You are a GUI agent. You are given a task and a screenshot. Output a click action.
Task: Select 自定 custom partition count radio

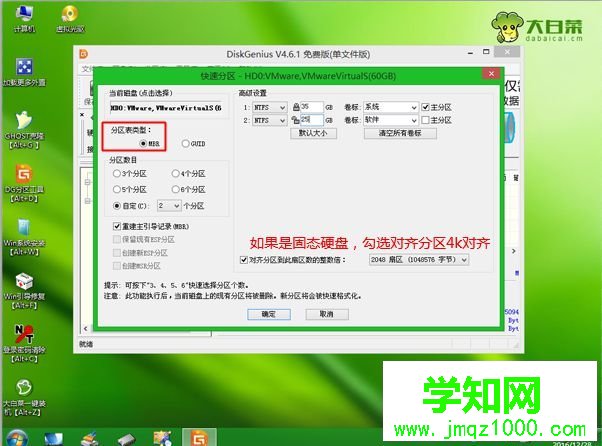117,206
